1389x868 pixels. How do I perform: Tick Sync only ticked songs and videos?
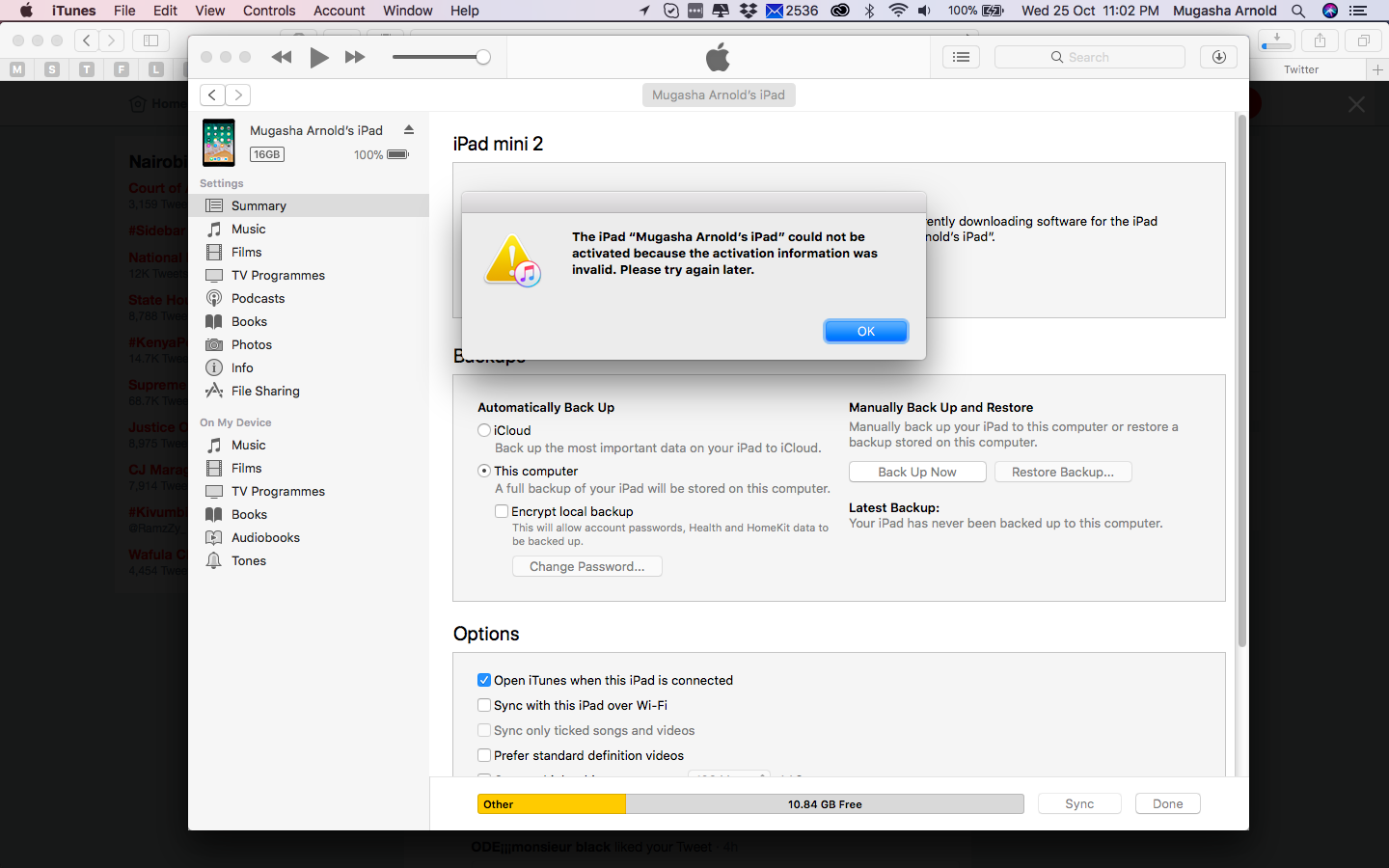tap(484, 730)
